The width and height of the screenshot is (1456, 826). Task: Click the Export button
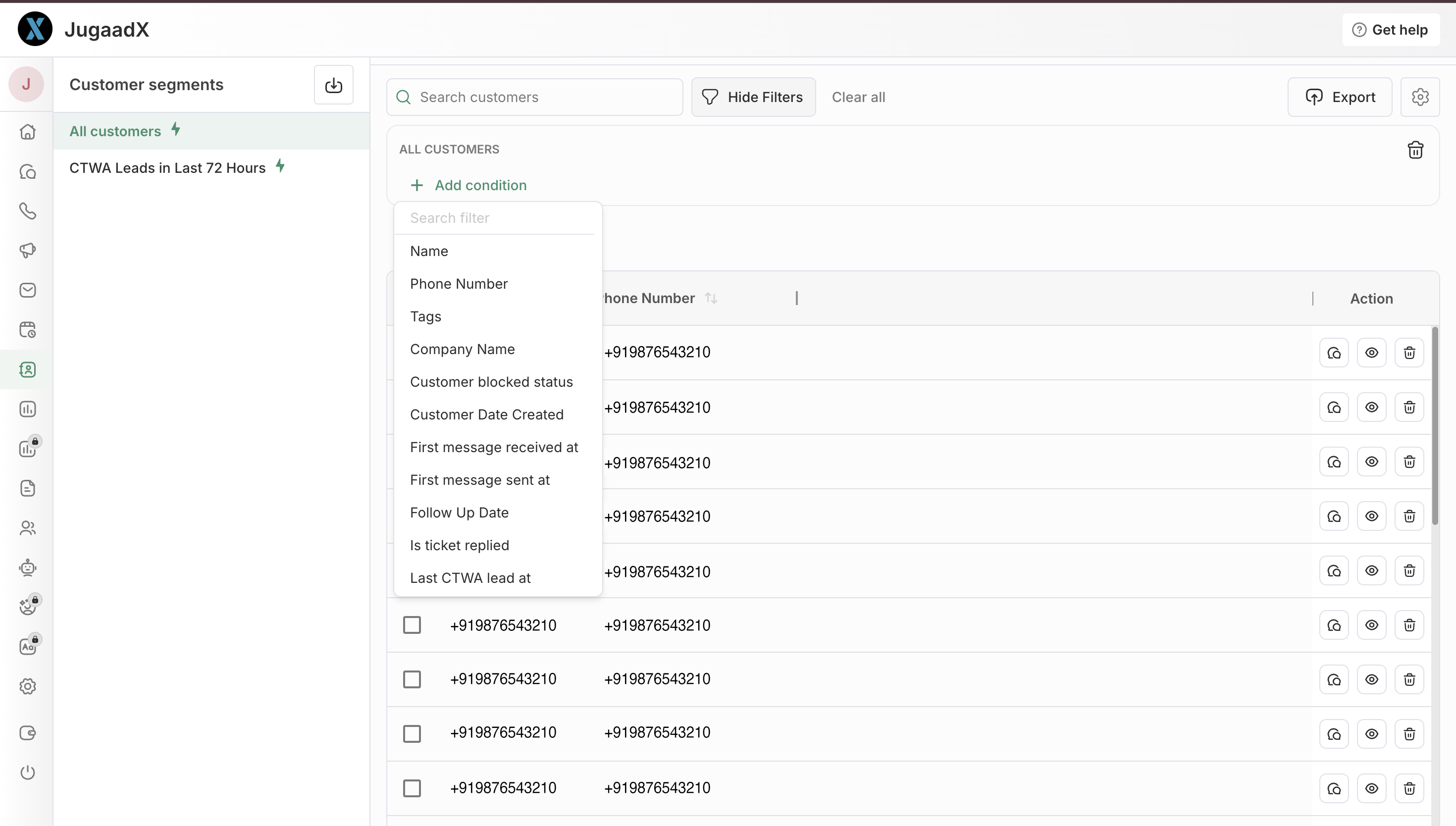coord(1340,97)
